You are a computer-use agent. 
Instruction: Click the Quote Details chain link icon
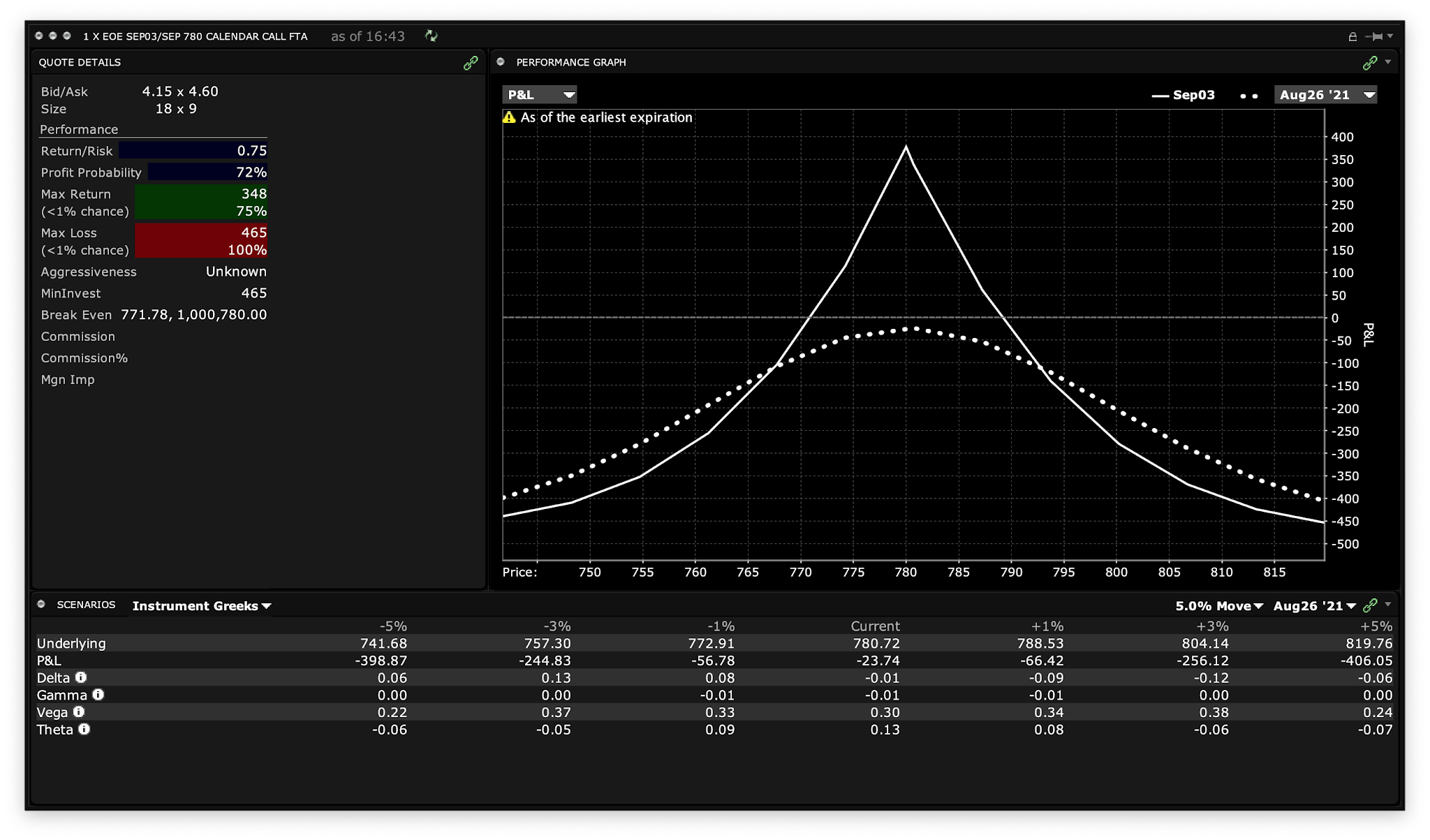tap(471, 63)
